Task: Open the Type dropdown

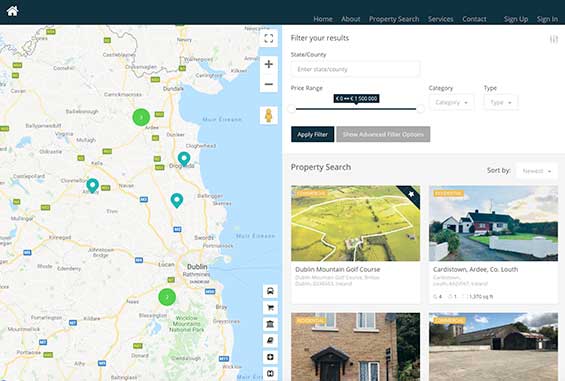Action: (501, 103)
